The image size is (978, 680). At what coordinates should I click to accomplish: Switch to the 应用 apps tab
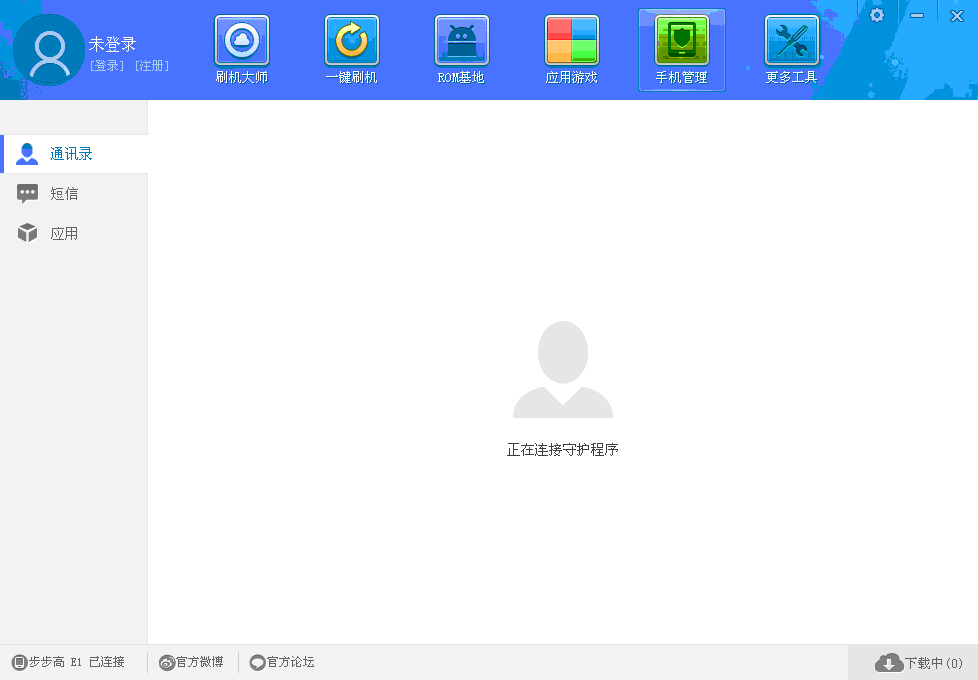coord(74,233)
